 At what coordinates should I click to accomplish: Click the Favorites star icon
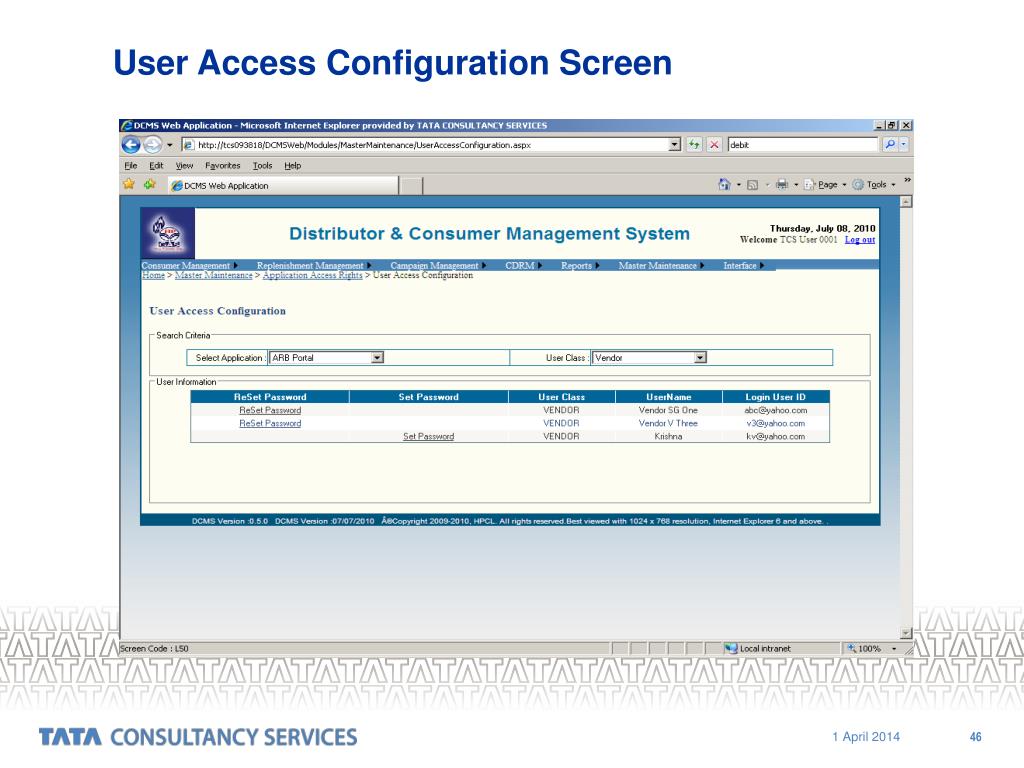(x=129, y=185)
